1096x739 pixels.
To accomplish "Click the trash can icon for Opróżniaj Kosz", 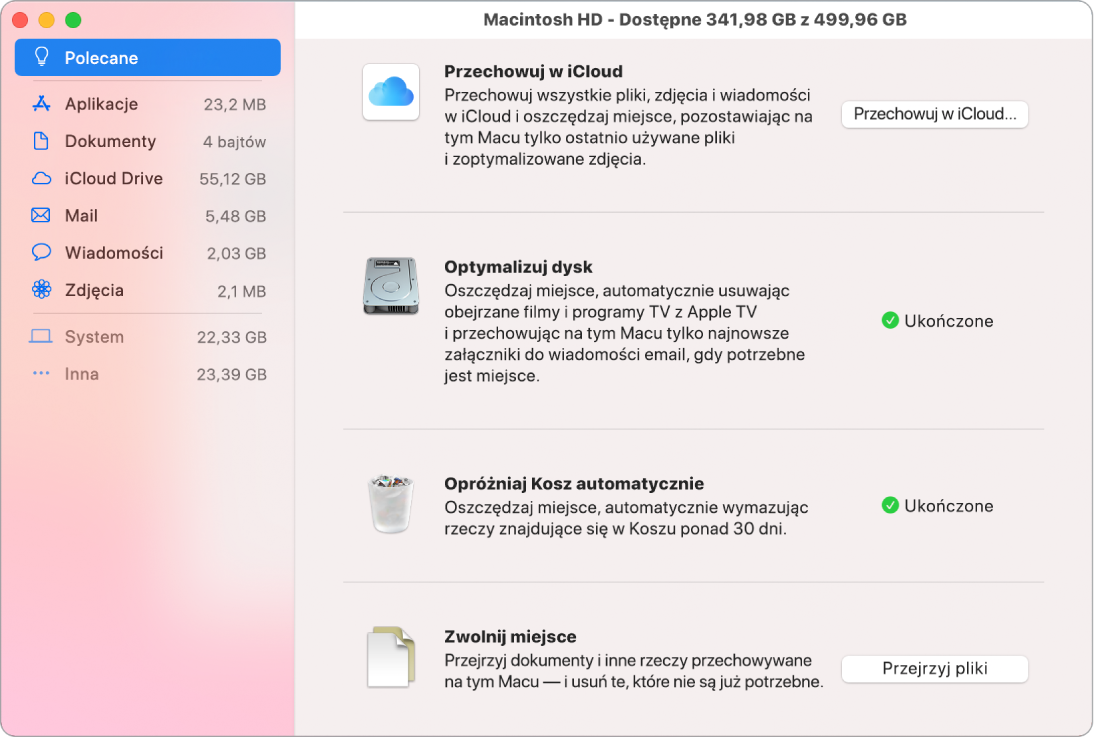I will pos(391,503).
